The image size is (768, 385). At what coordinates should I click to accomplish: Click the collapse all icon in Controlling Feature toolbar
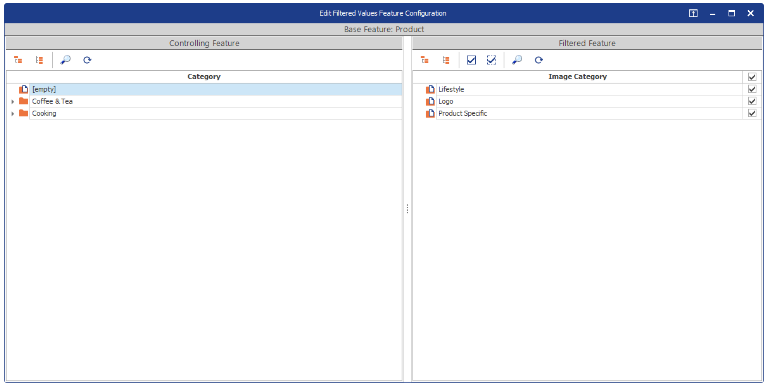[x=39, y=60]
